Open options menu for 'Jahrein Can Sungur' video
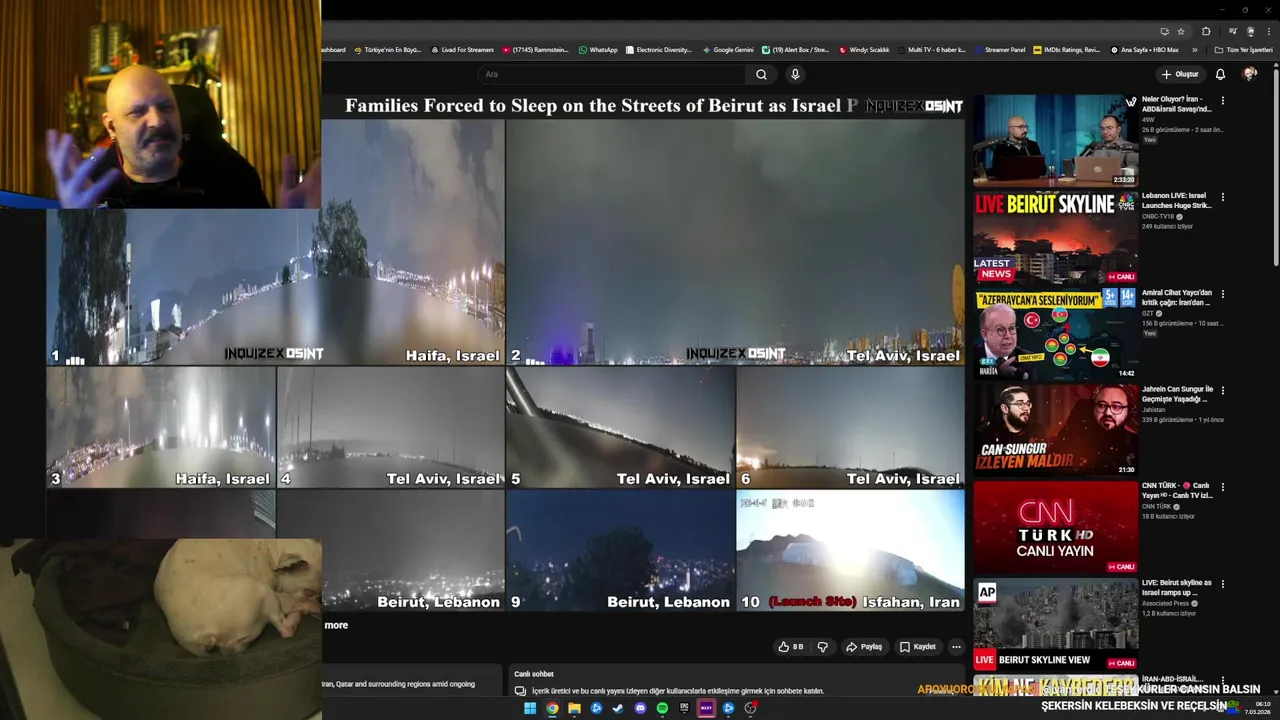This screenshot has width=1280, height=720. coord(1222,390)
